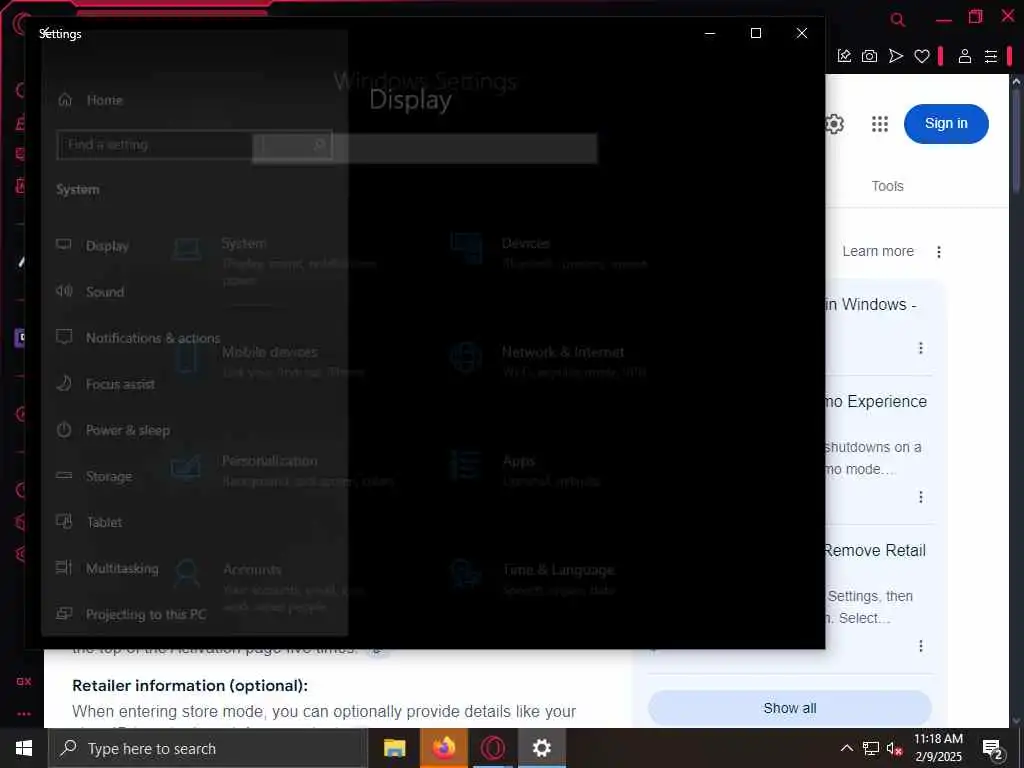Focus the 'Find a setting' search box
Viewport: 1024px width, 768px height.
click(x=195, y=145)
